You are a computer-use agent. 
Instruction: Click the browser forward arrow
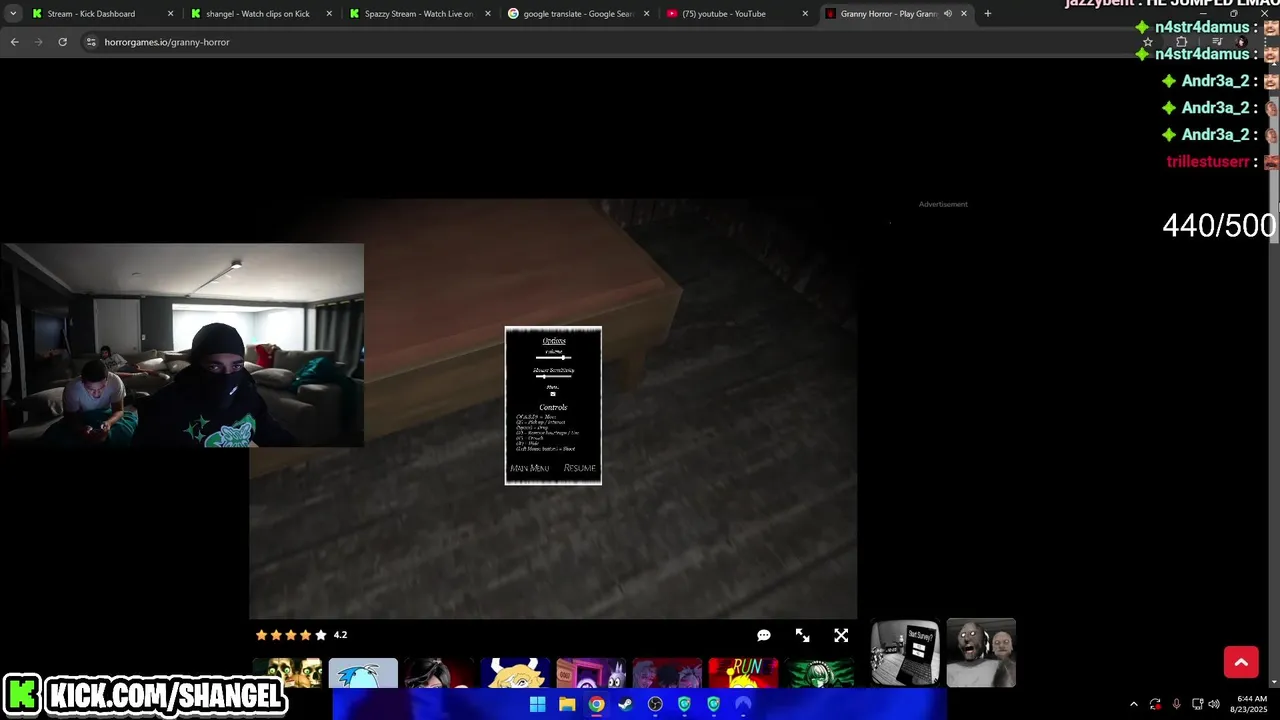coord(38,42)
